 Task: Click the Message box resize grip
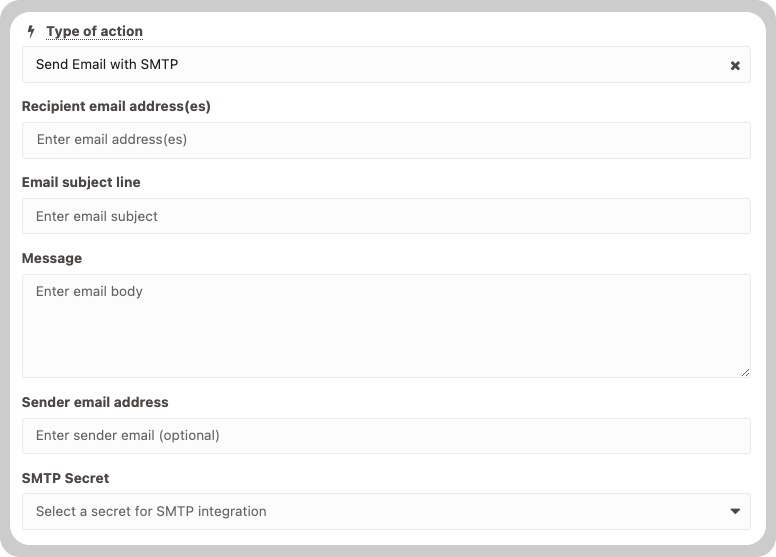[x=745, y=372]
